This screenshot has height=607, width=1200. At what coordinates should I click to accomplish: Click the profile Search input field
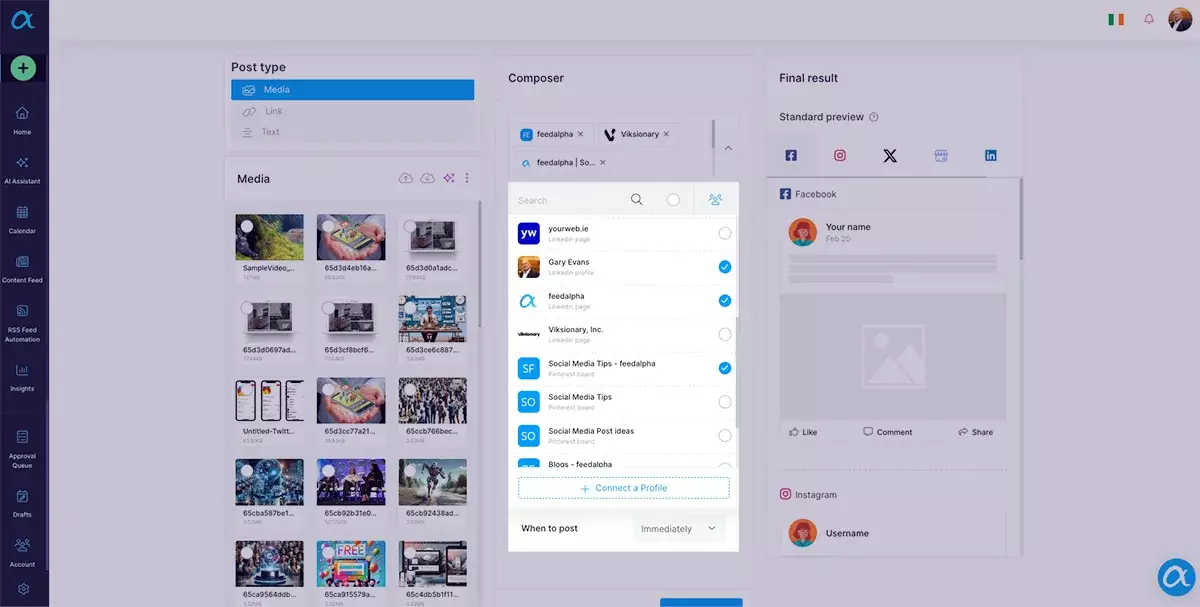[x=568, y=200]
